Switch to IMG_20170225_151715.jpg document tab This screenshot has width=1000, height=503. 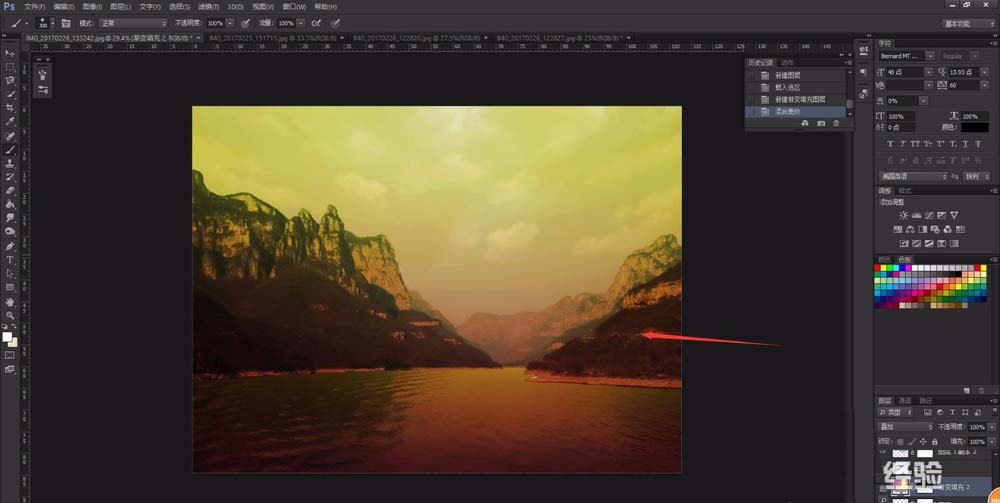click(272, 38)
